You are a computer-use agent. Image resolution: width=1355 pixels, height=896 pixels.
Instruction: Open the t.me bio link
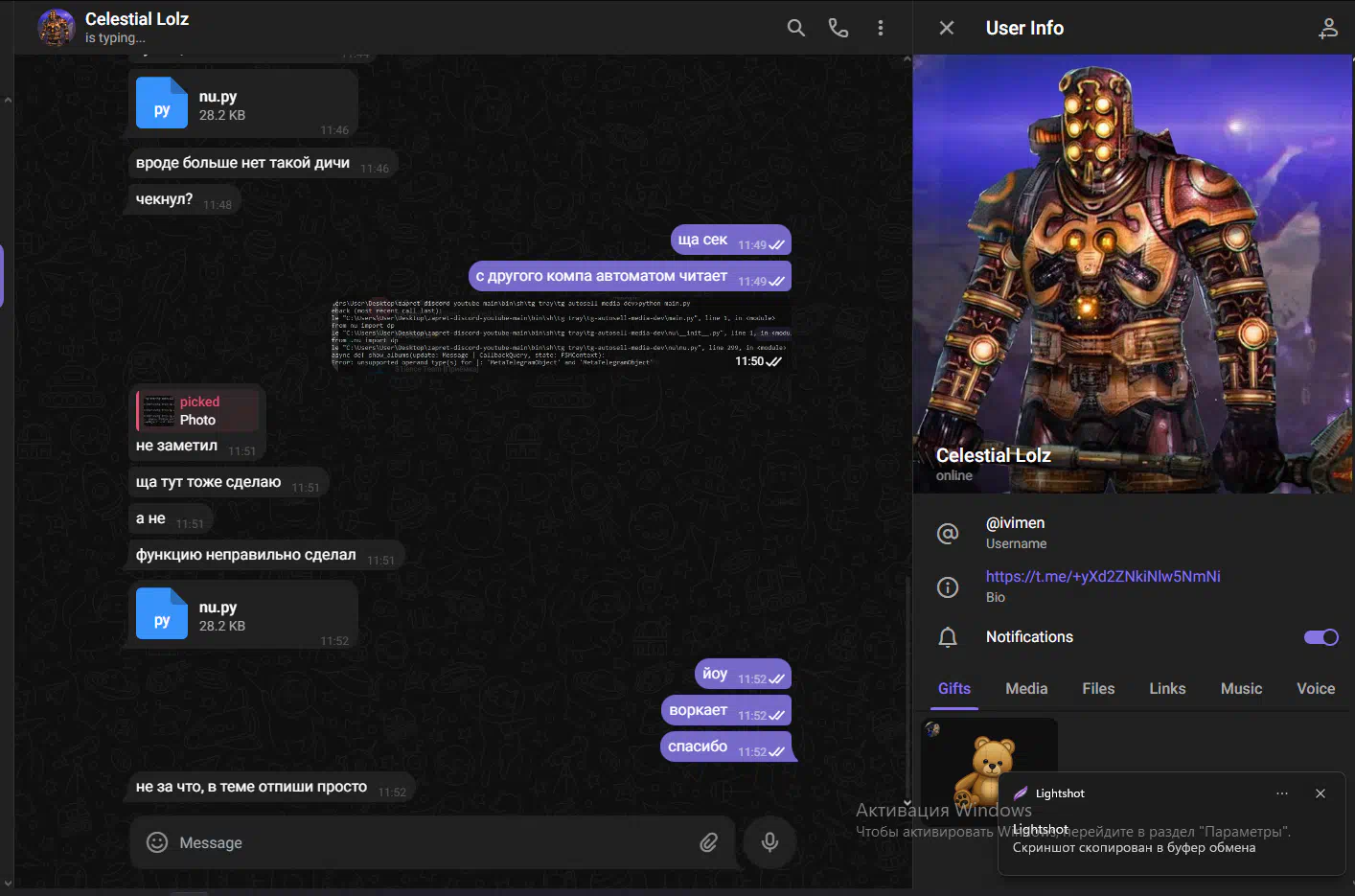(1103, 576)
